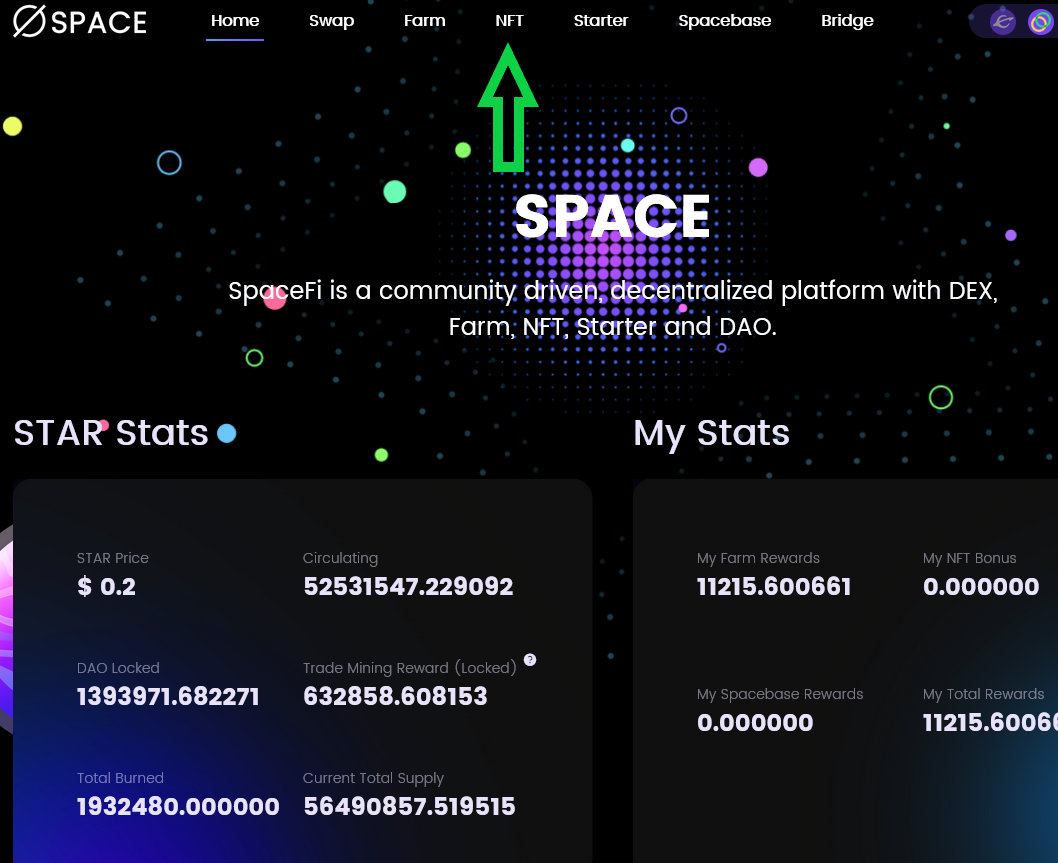Click the My Stats heading
The image size is (1058, 863).
coord(711,433)
